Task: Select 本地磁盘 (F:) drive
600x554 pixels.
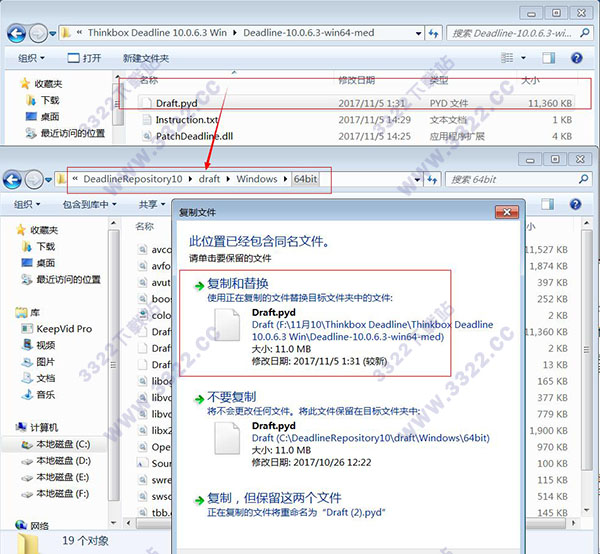Action: (63, 494)
